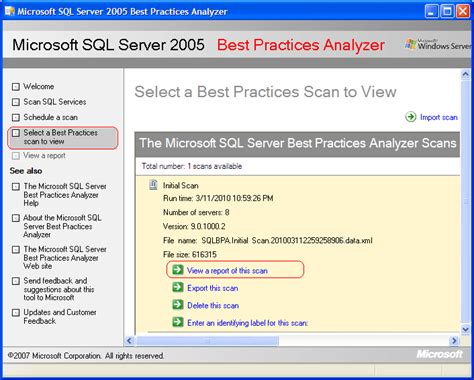The image size is (474, 380).
Task: Click the Number of servers: 8 text
Action: coord(196,212)
